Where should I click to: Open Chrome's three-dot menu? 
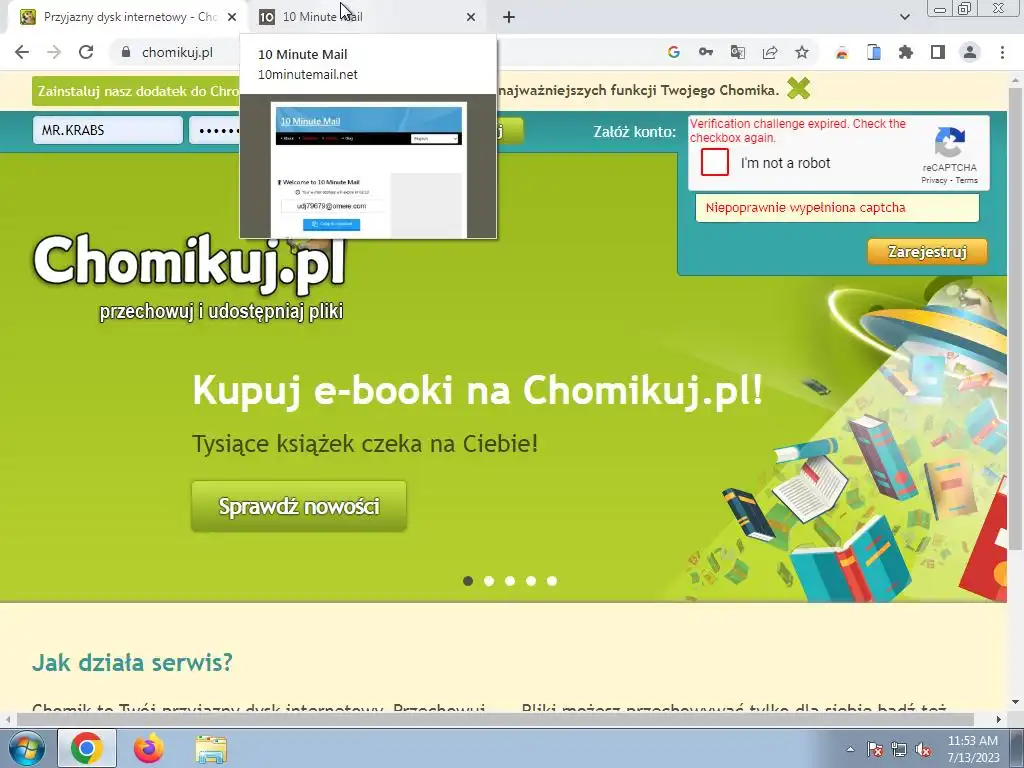click(1002, 52)
